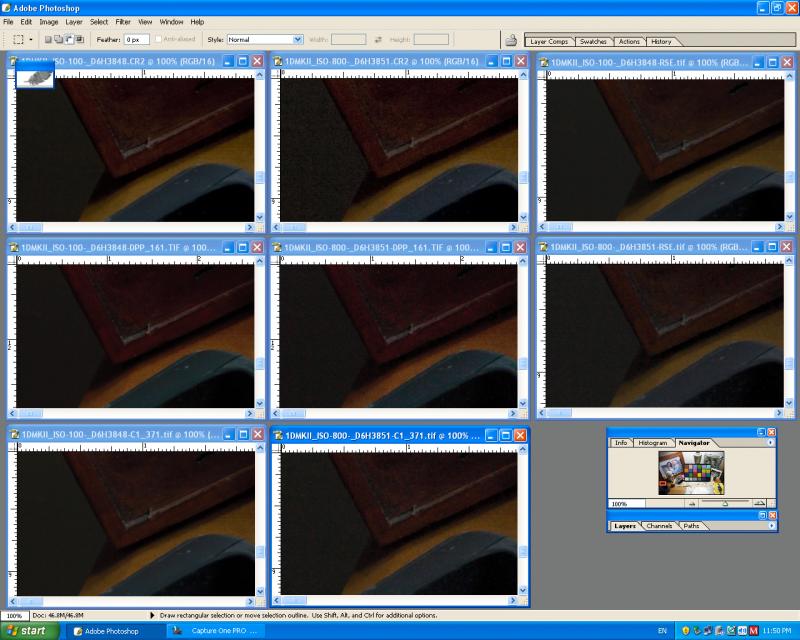Open the Image menu
The image size is (800, 640).
click(48, 22)
